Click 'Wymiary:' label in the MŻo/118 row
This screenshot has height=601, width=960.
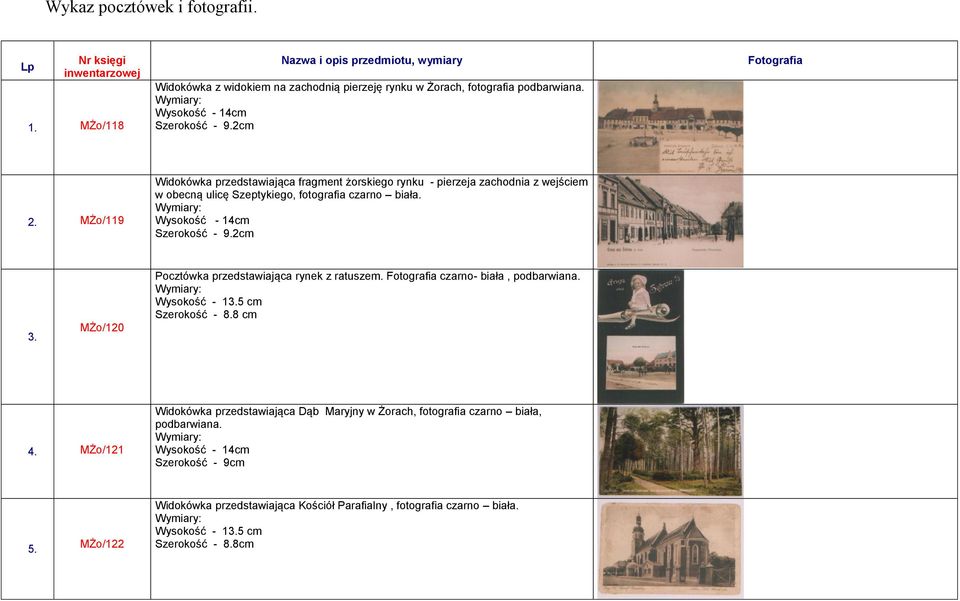[x=178, y=100]
